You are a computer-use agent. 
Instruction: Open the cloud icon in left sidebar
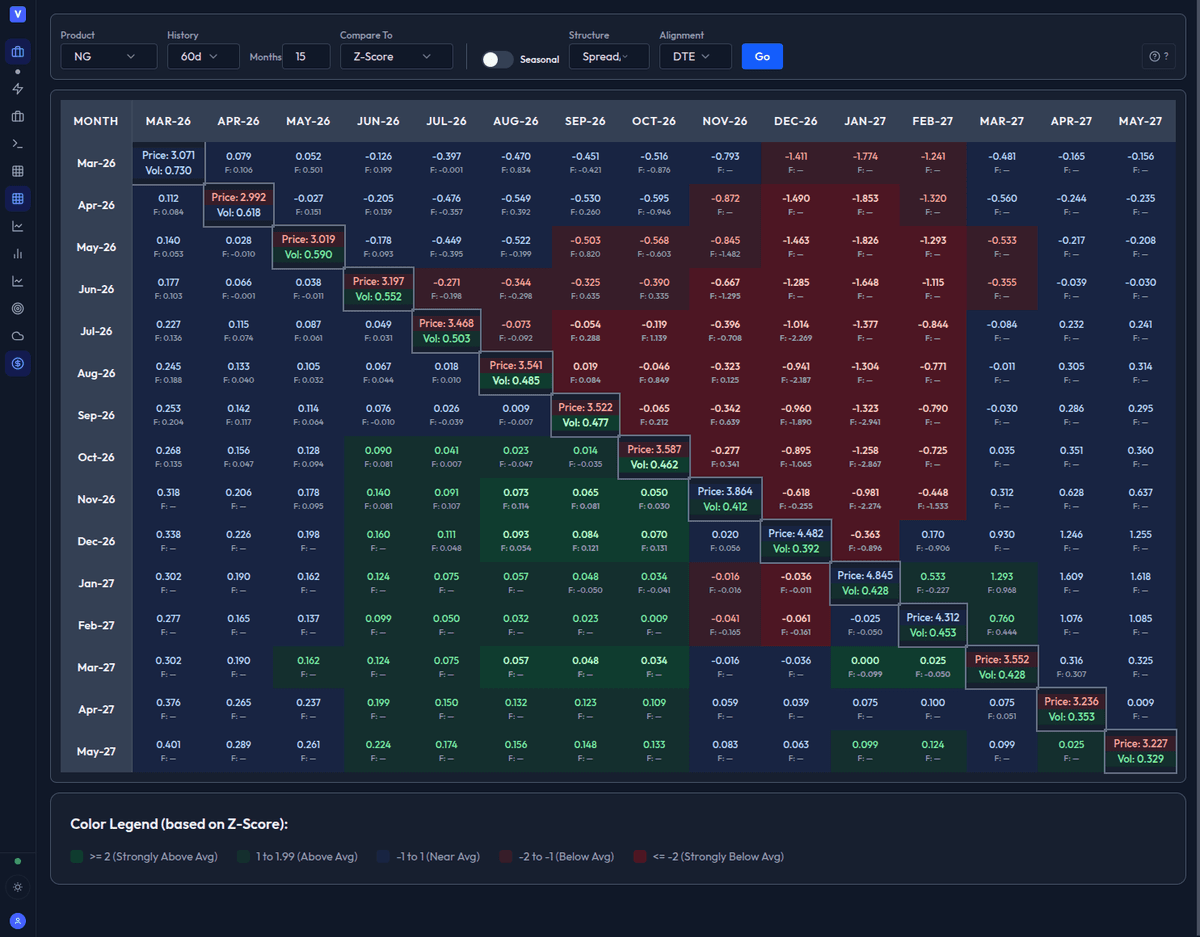tap(17, 337)
